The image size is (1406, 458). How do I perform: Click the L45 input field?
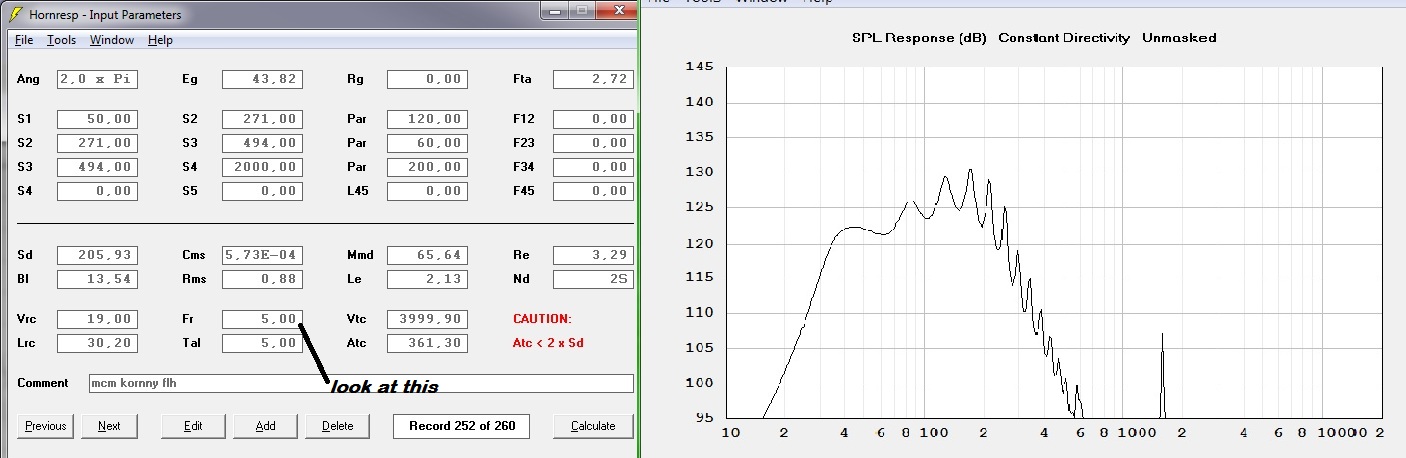click(427, 191)
